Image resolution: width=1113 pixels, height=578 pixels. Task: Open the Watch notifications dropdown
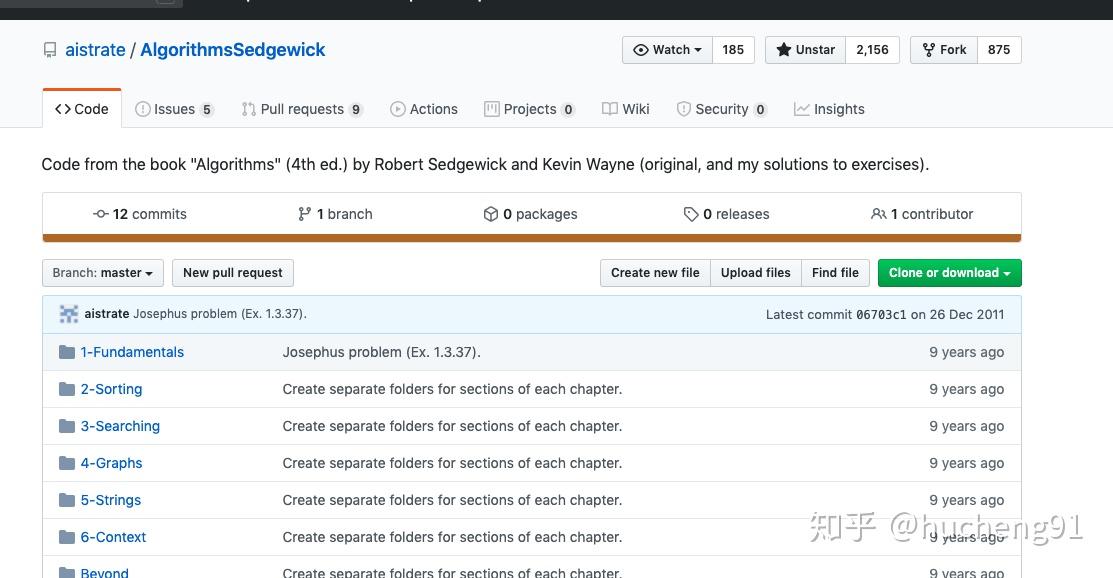coord(667,50)
